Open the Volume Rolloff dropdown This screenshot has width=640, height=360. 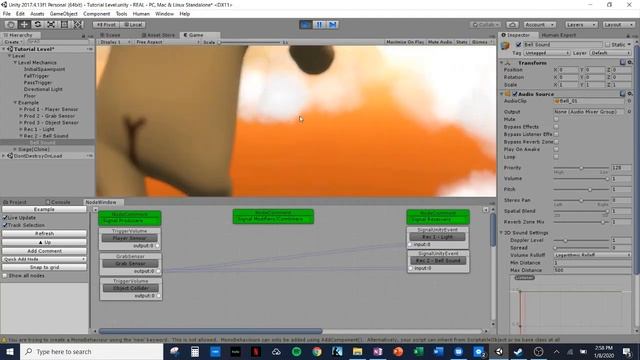point(593,255)
